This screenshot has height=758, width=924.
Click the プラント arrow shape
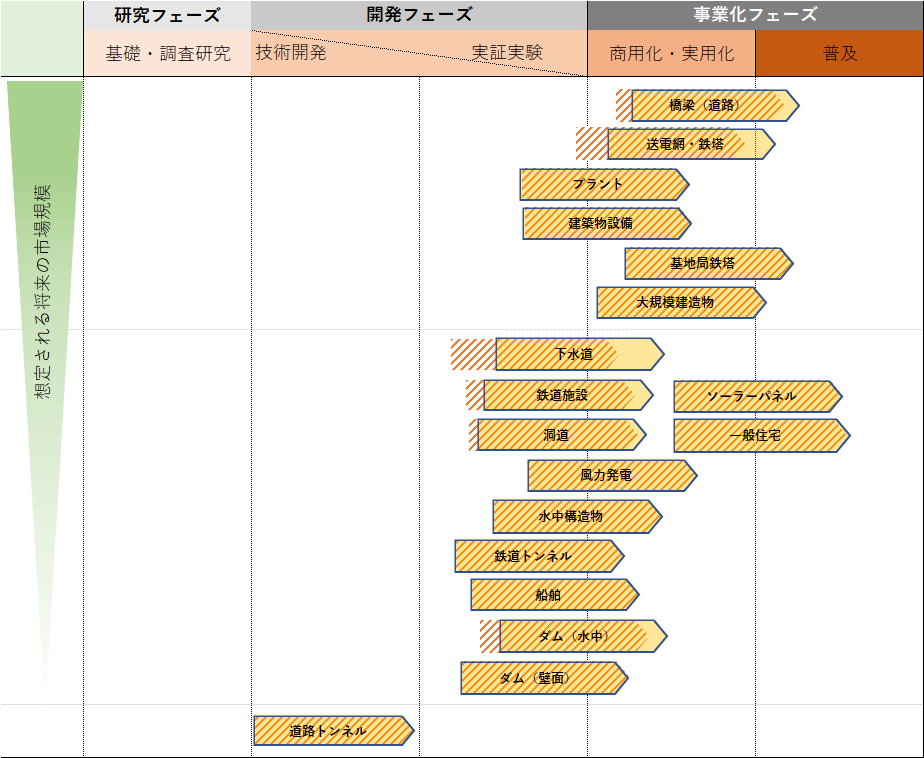(x=600, y=184)
